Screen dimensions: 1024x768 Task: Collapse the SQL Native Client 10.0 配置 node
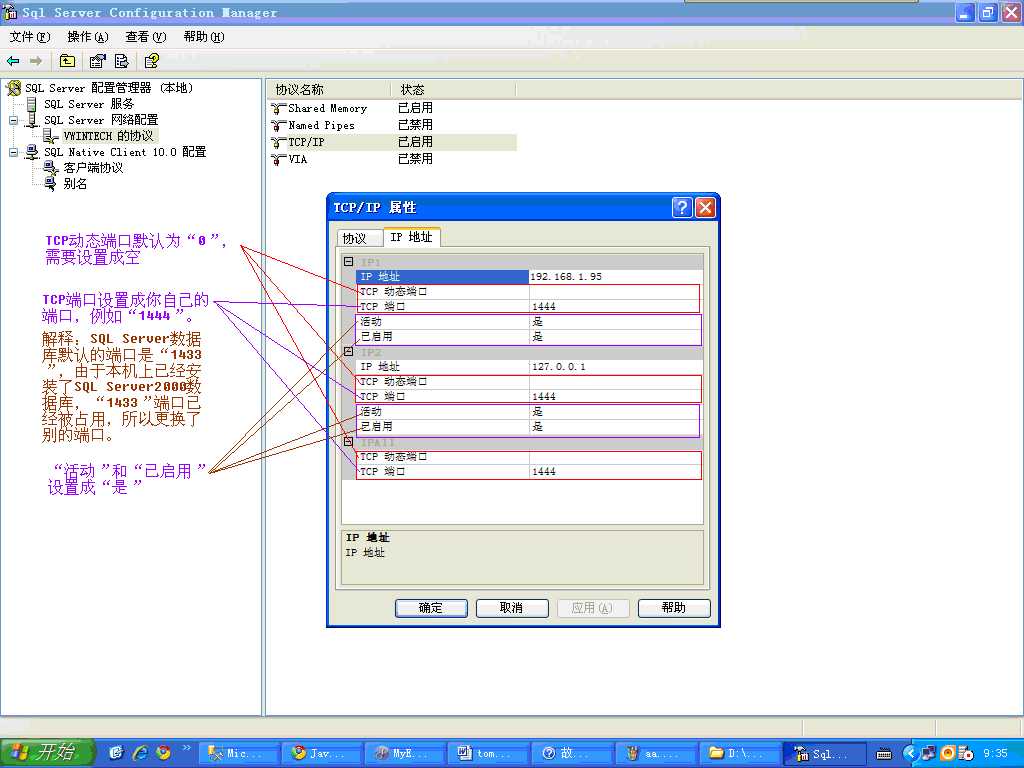(13, 152)
